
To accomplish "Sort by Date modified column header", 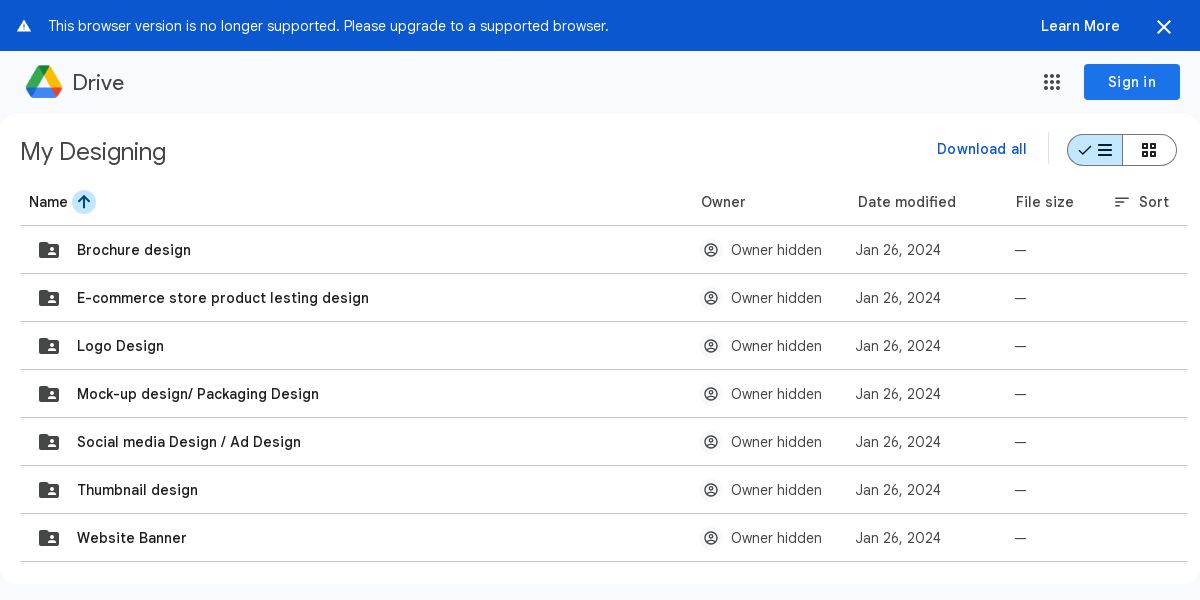I will click(906, 202).
